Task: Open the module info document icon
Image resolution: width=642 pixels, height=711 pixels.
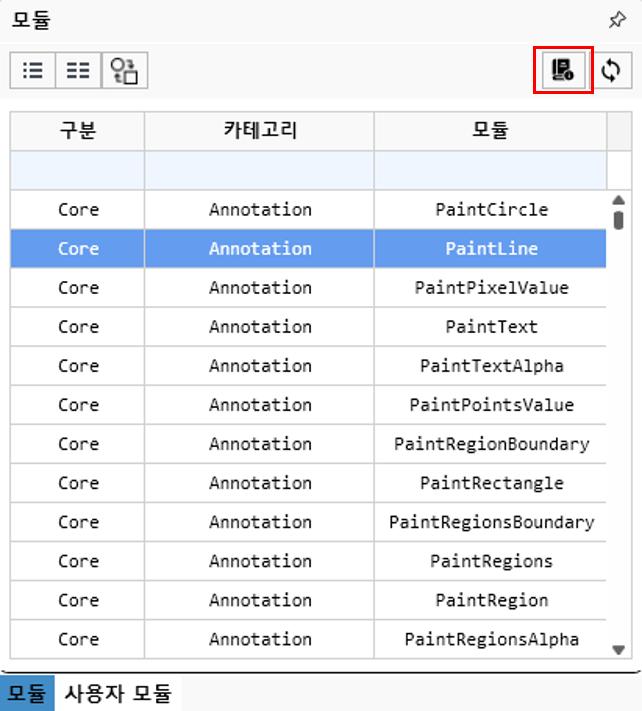Action: coord(563,71)
